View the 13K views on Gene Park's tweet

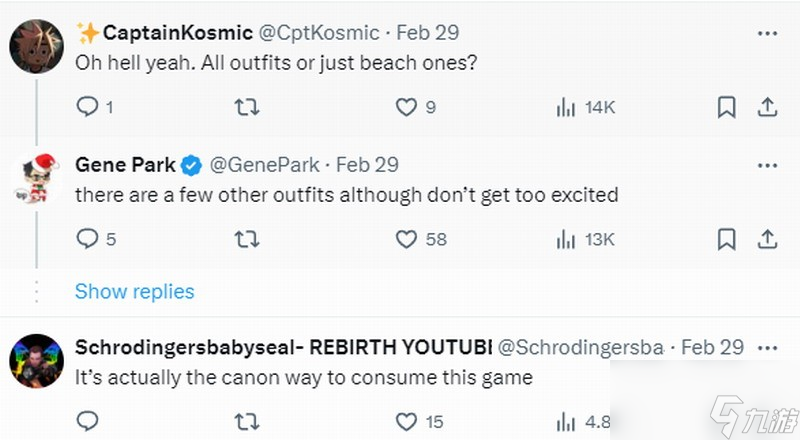(x=586, y=239)
